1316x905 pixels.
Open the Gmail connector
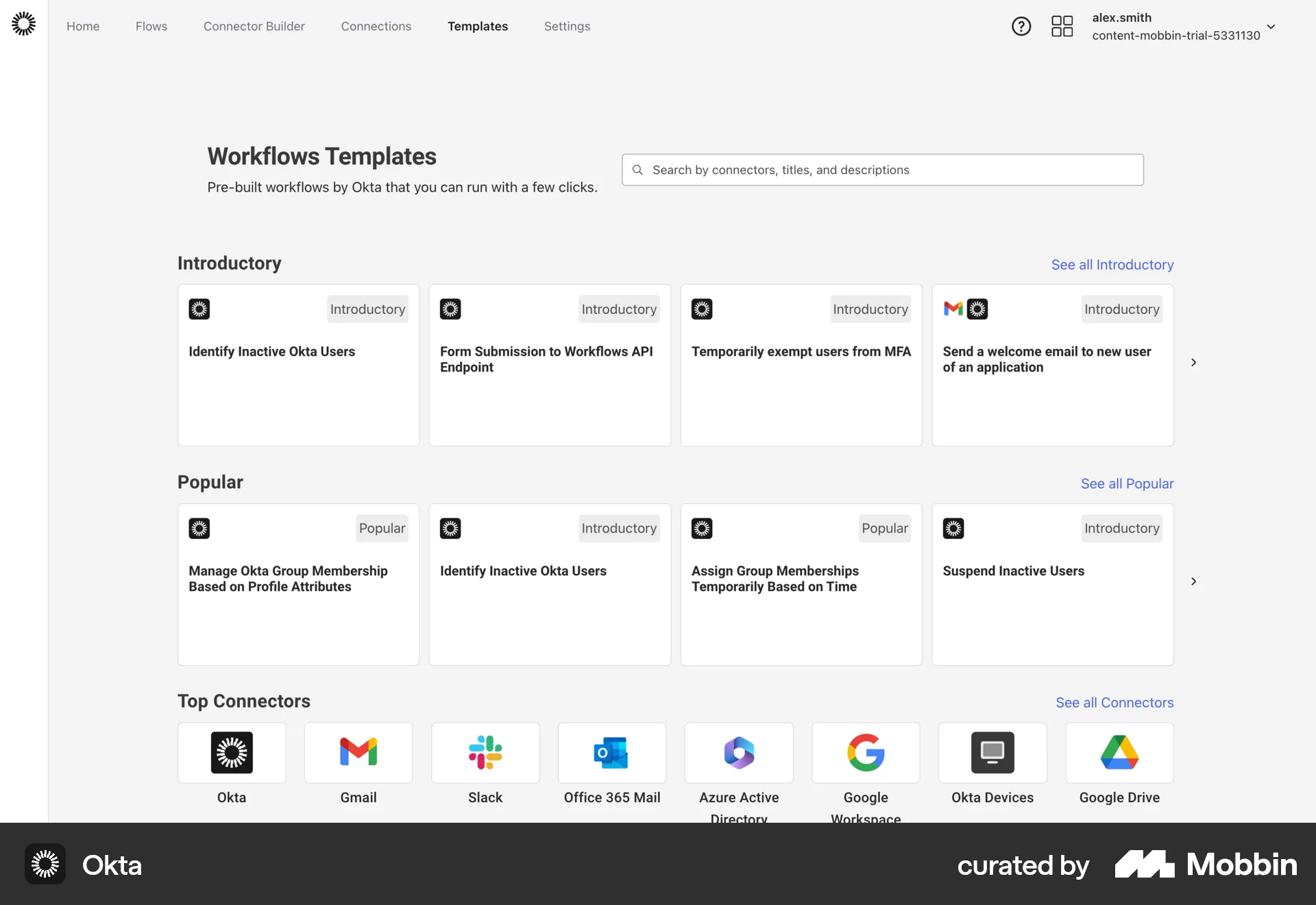pos(358,753)
